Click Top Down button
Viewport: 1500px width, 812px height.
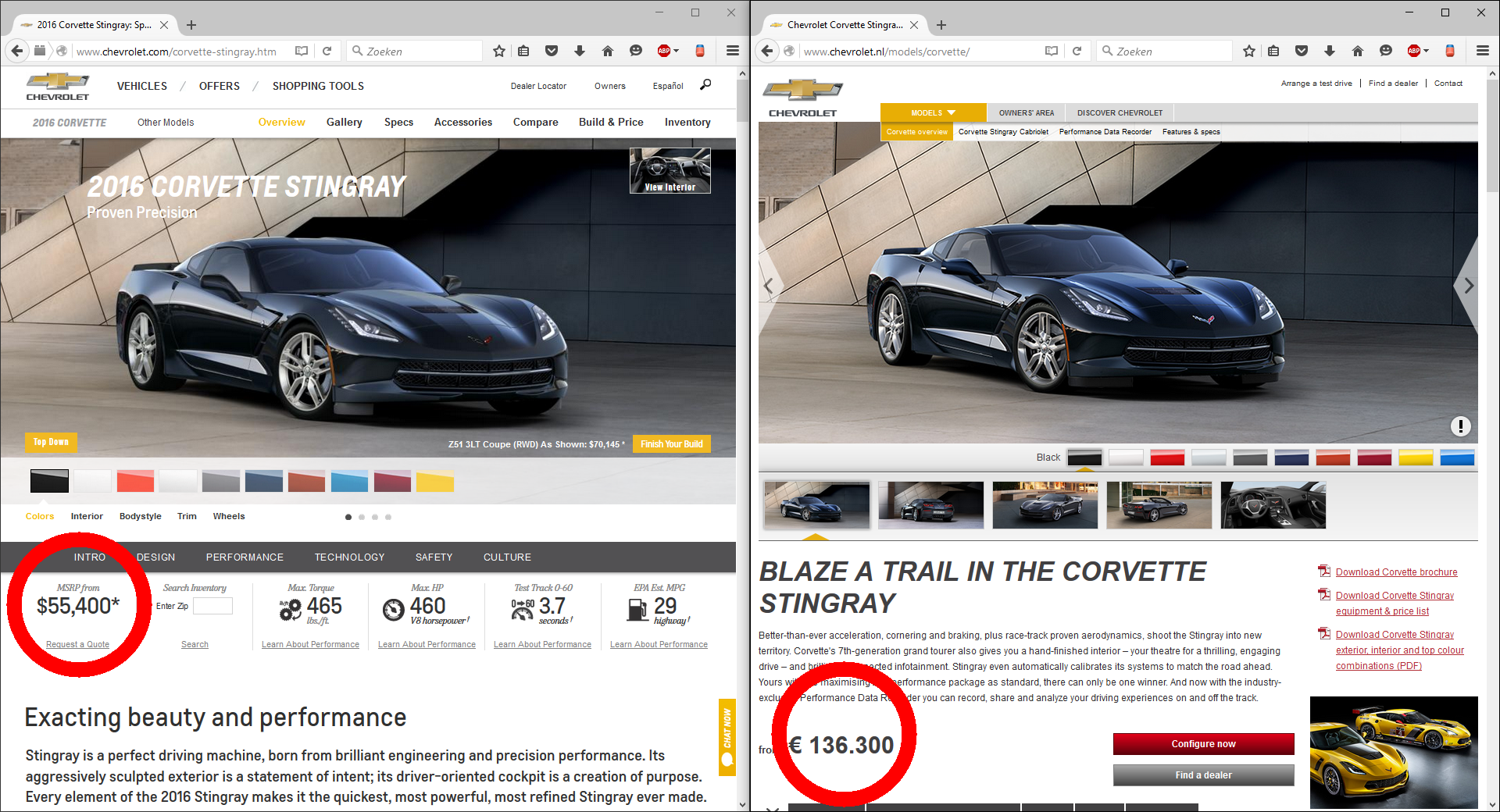pos(51,442)
